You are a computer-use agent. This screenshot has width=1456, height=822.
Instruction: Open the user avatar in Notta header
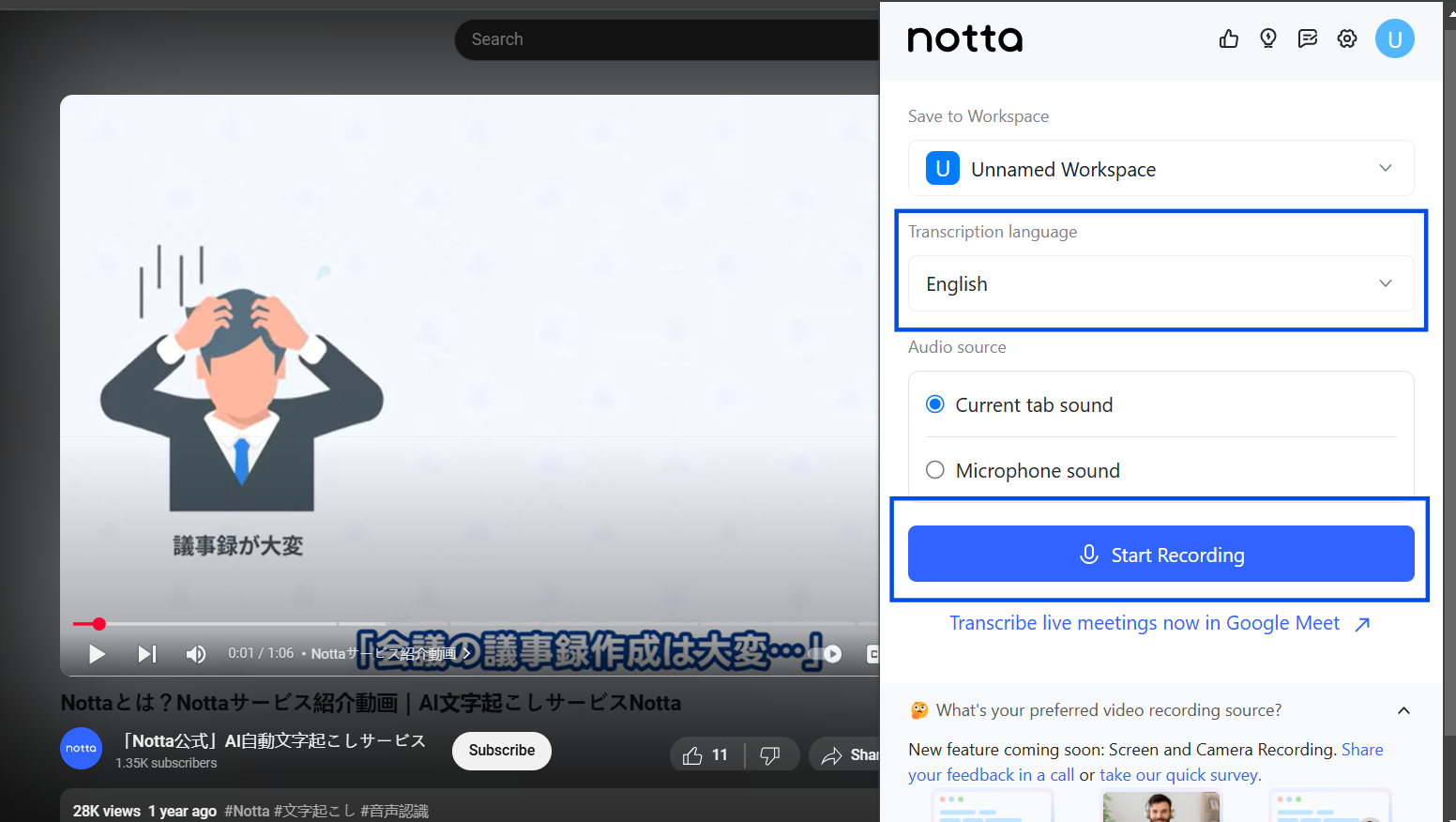pyautogui.click(x=1395, y=38)
